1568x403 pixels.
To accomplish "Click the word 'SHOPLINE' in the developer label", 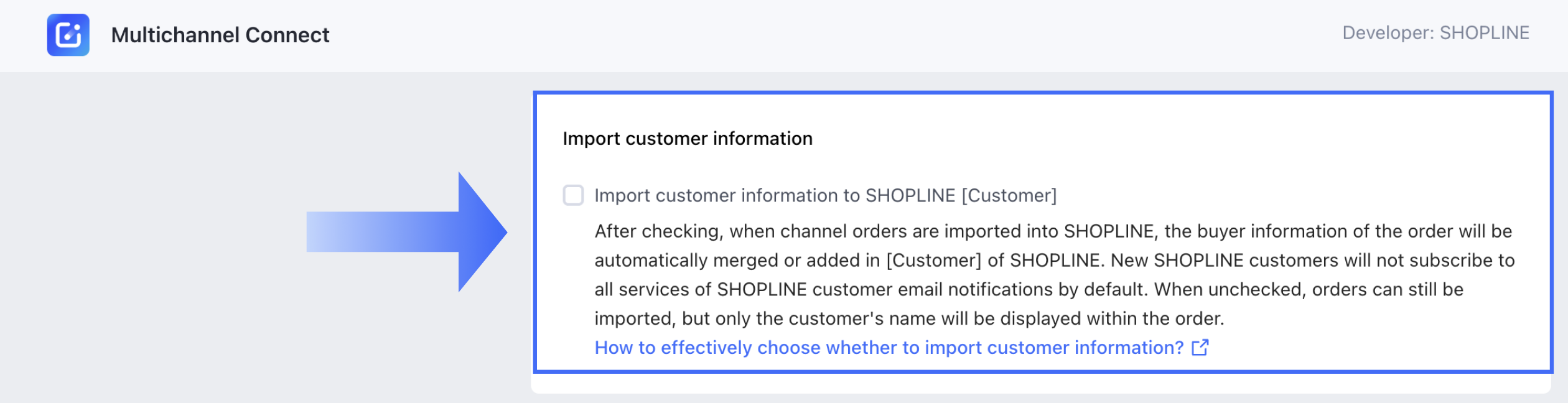I will (1484, 33).
